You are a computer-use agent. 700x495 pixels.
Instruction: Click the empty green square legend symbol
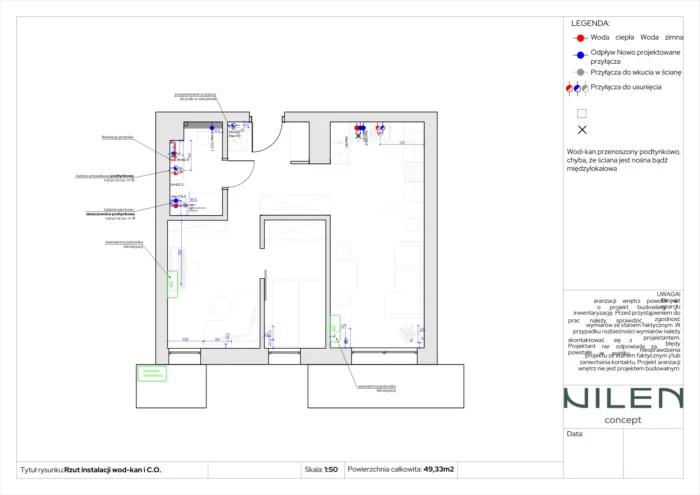[x=581, y=113]
